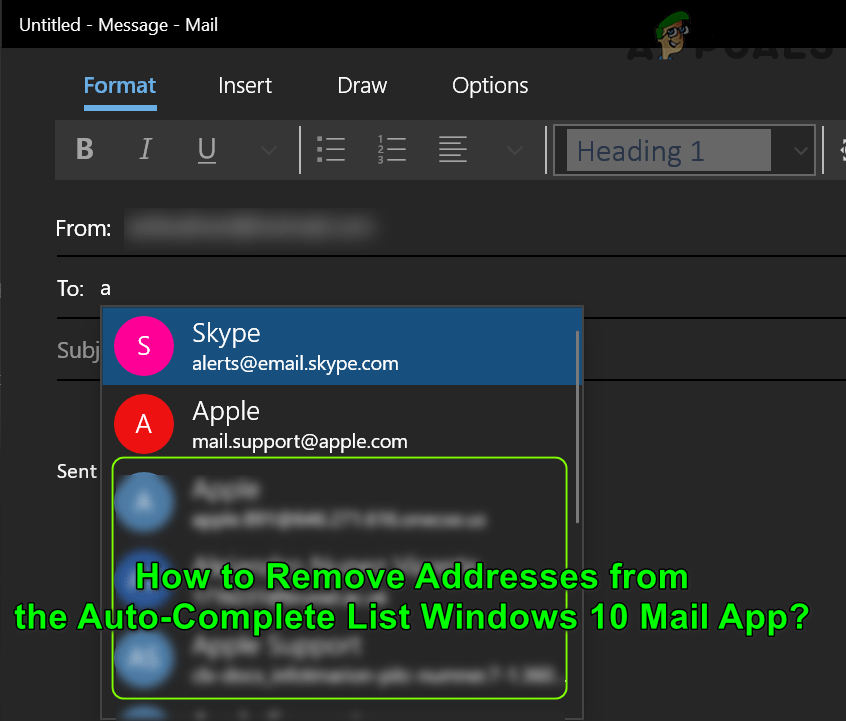846x721 pixels.
Task: Open the alignment options dropdown
Action: (514, 149)
